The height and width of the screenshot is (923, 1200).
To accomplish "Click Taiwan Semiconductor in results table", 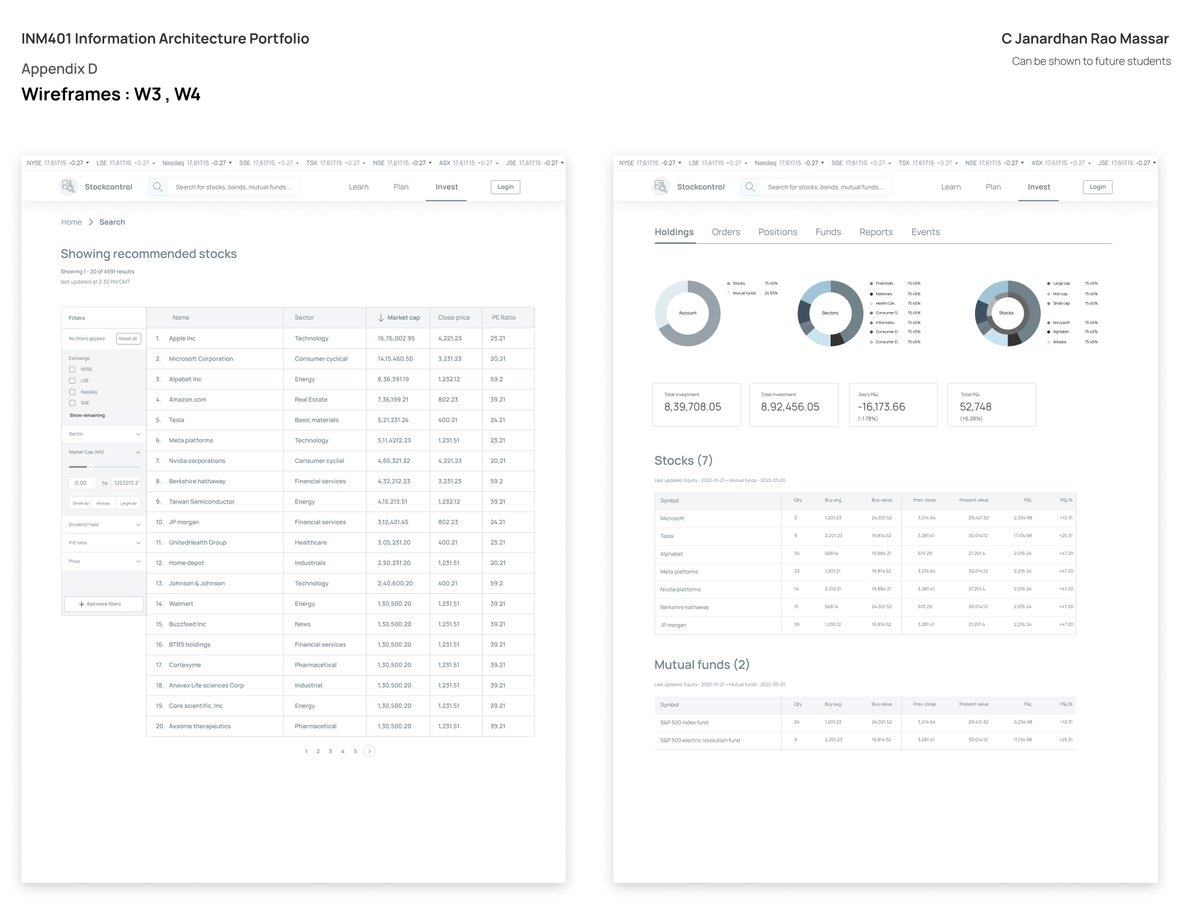I will 202,502.
